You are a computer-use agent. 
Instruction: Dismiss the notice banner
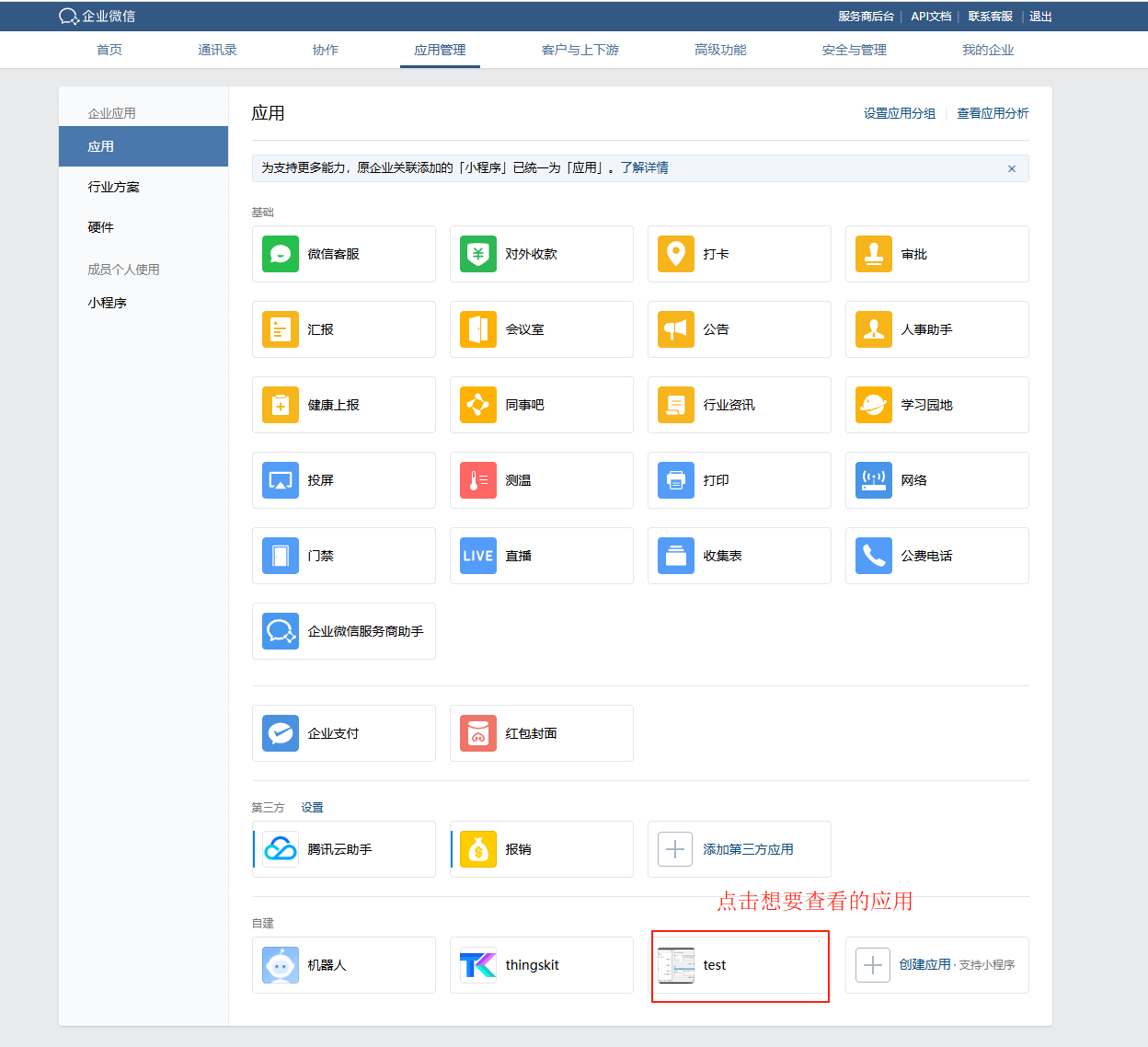tap(1012, 168)
